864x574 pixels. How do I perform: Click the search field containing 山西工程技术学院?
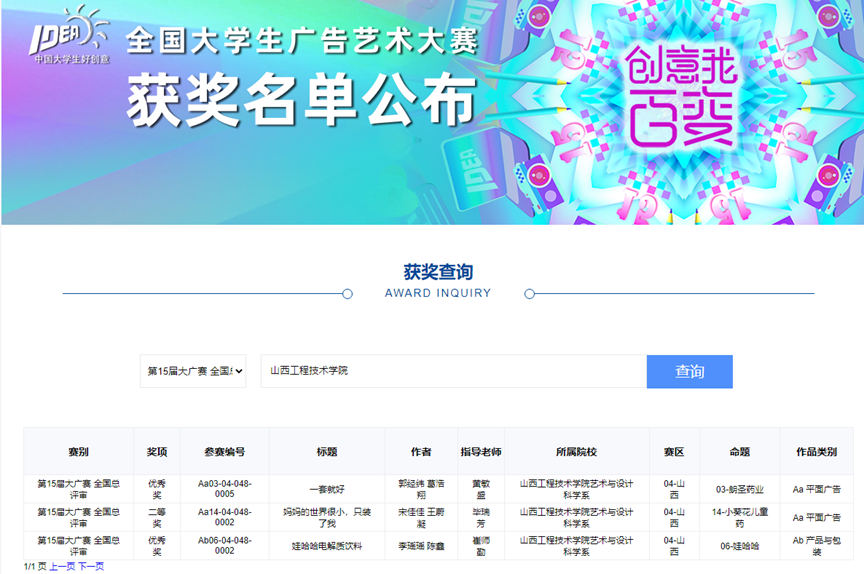453,371
